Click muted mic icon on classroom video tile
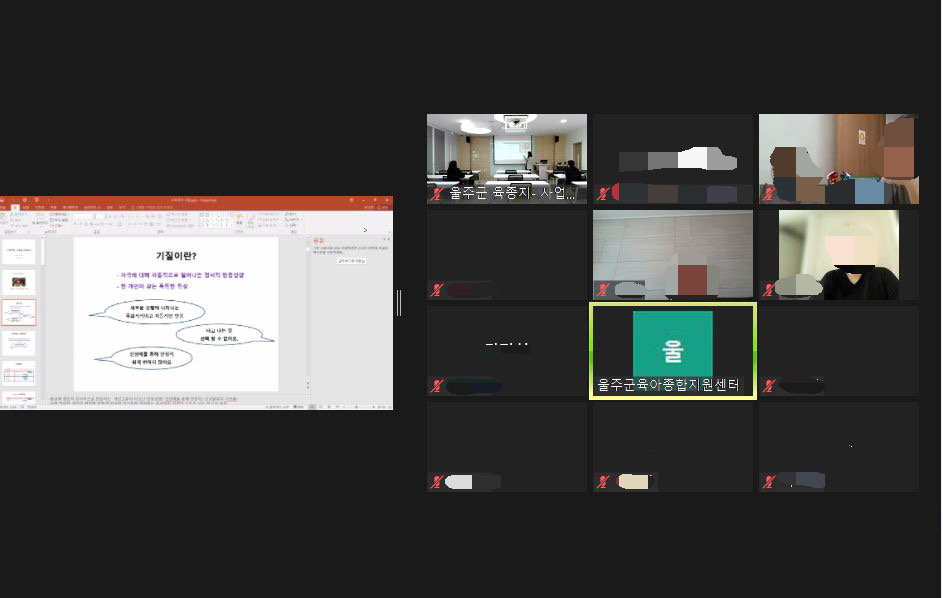The width and height of the screenshot is (943, 598). coord(436,195)
